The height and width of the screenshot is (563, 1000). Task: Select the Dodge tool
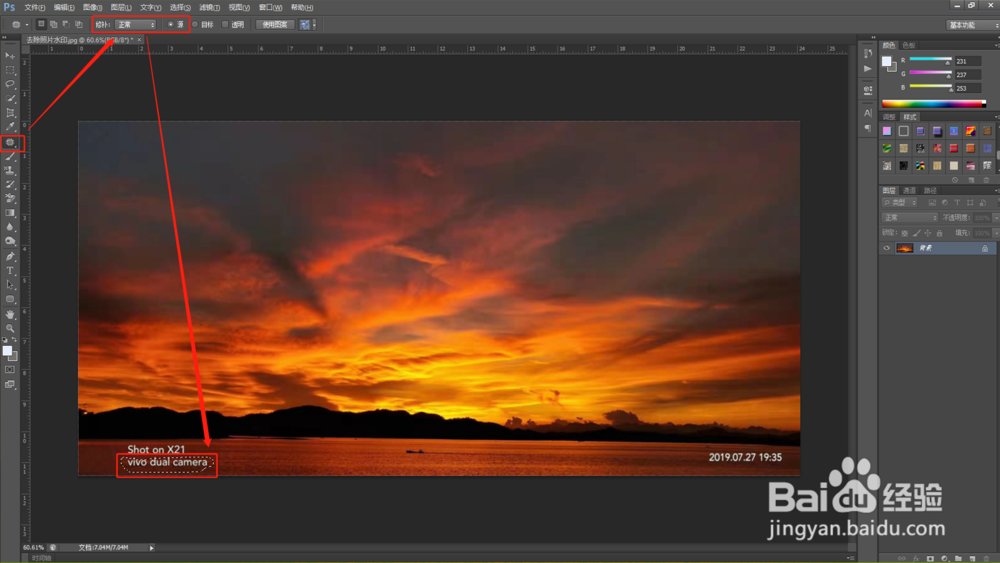[x=10, y=241]
